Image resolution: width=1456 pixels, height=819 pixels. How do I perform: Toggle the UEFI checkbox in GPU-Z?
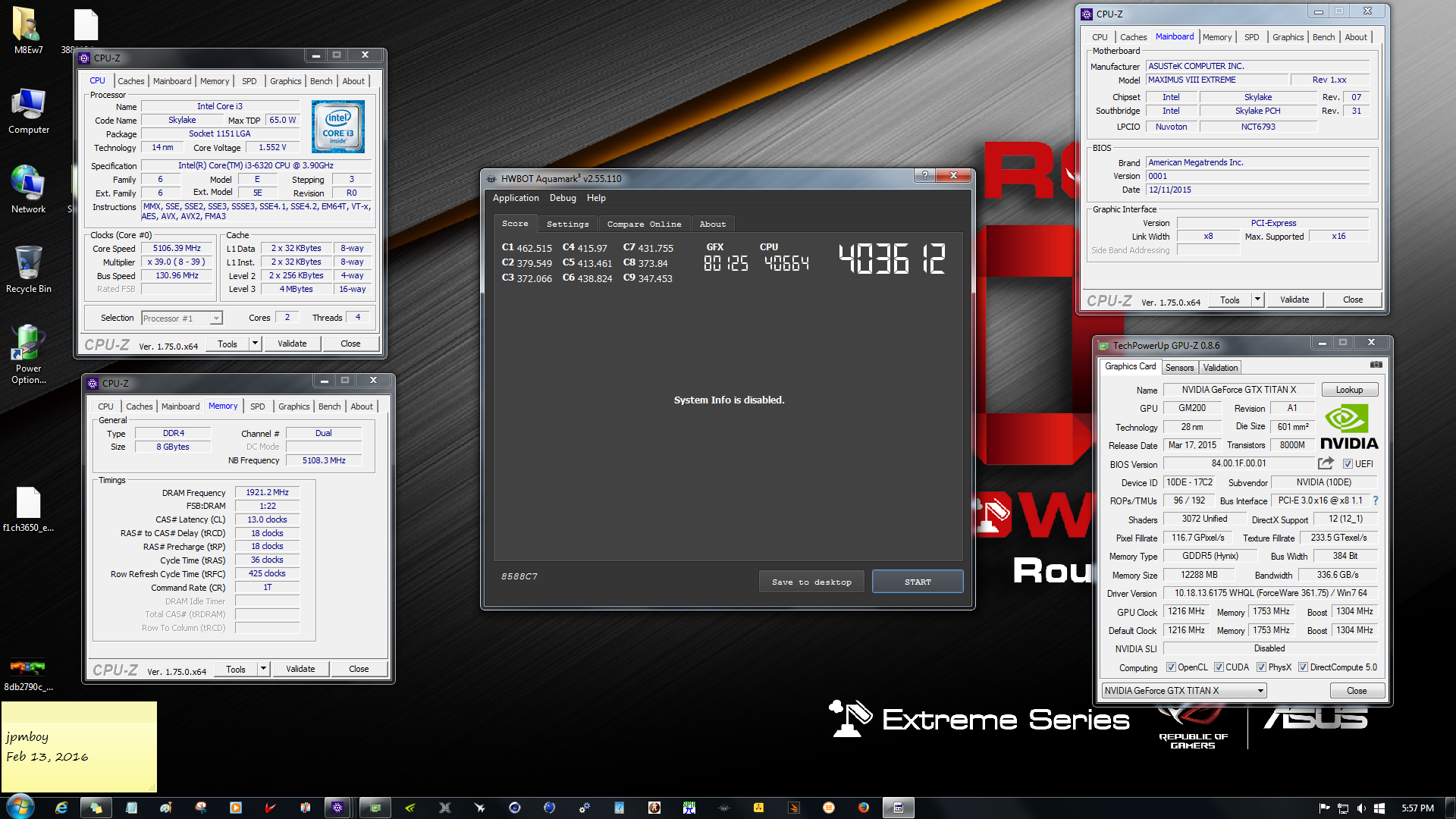(1348, 464)
